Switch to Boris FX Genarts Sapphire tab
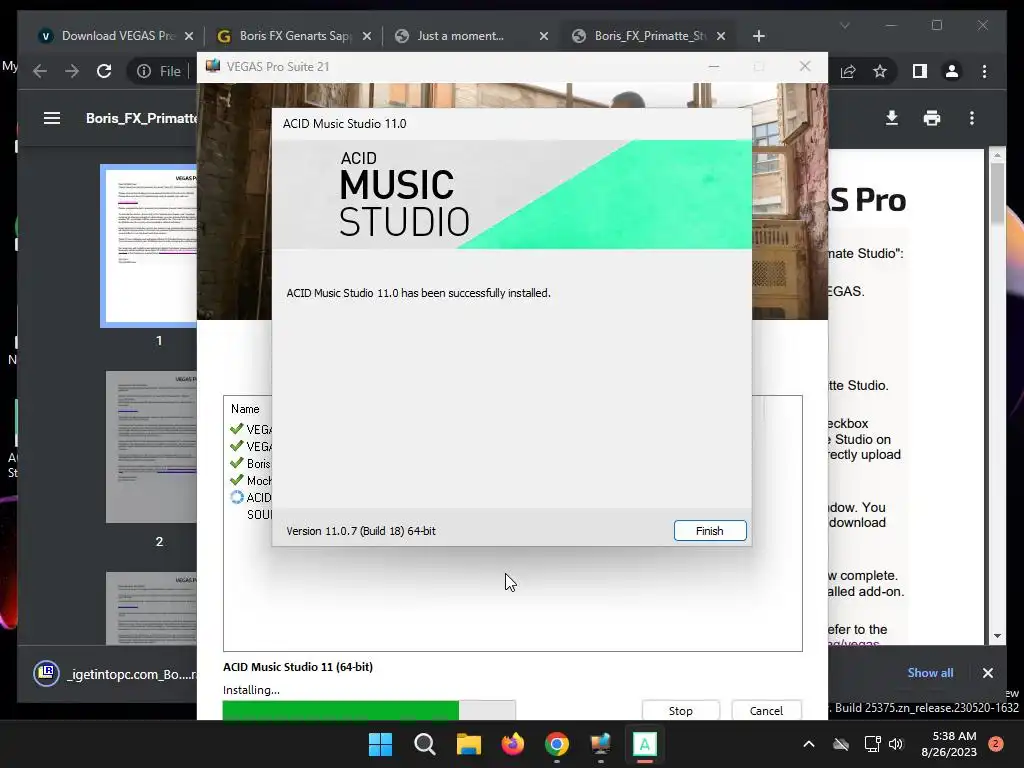 point(295,36)
